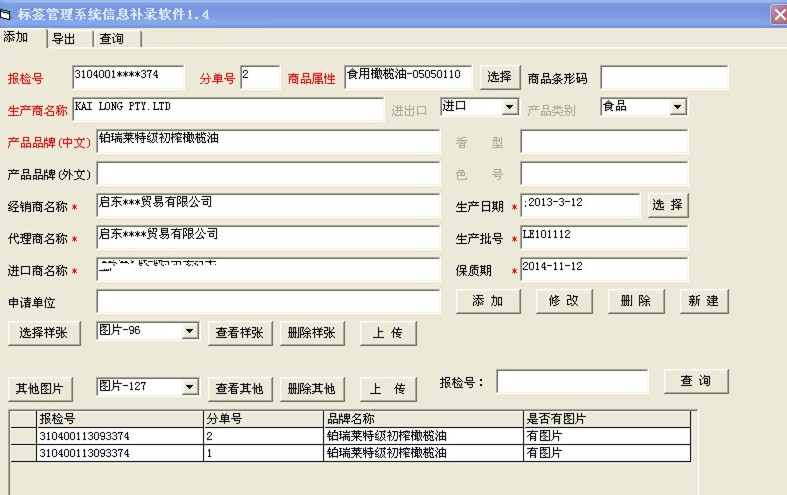Open the 产品类别 dropdown showing 食品
787x495 pixels.
click(677, 107)
